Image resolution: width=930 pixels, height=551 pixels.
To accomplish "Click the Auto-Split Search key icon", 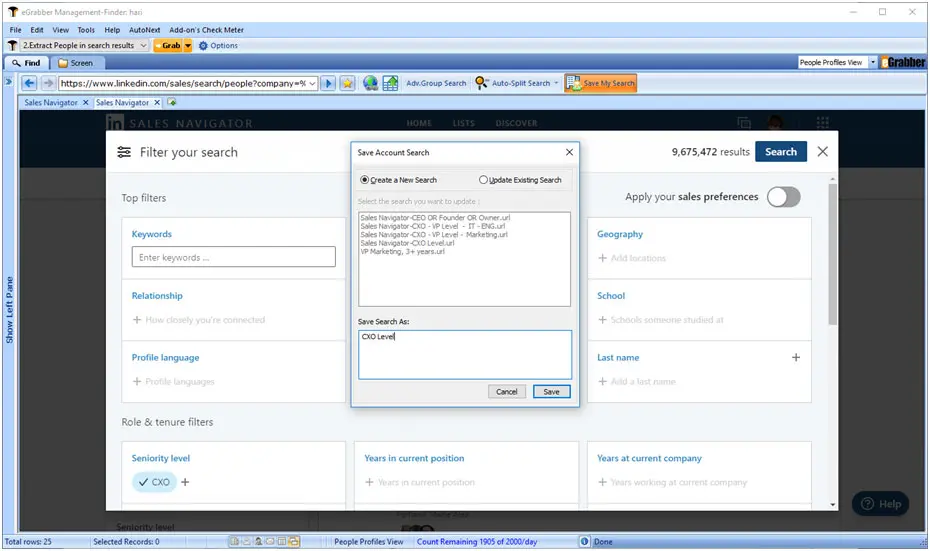I will (482, 84).
